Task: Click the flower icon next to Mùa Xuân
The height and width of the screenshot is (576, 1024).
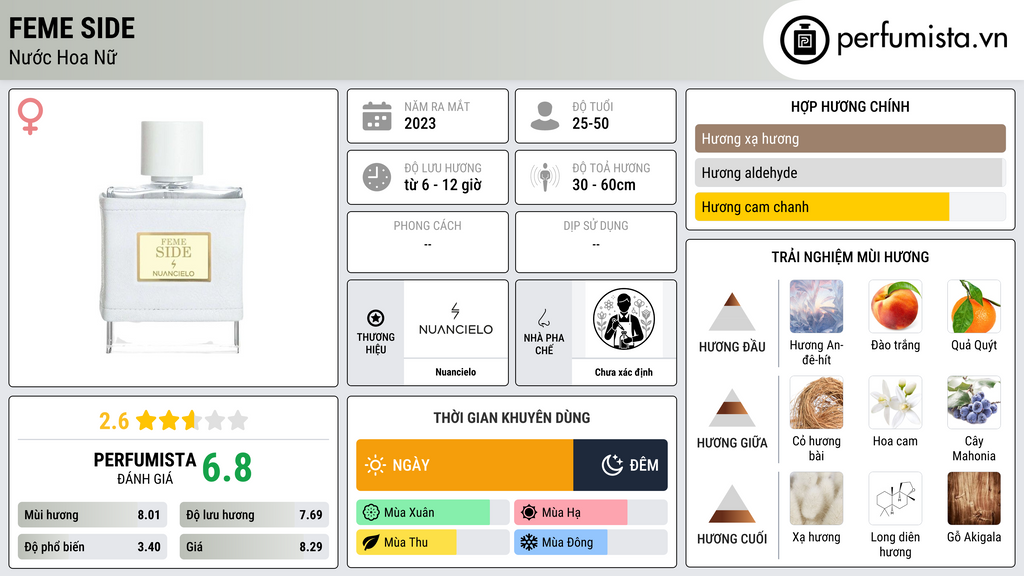Action: pyautogui.click(x=371, y=513)
